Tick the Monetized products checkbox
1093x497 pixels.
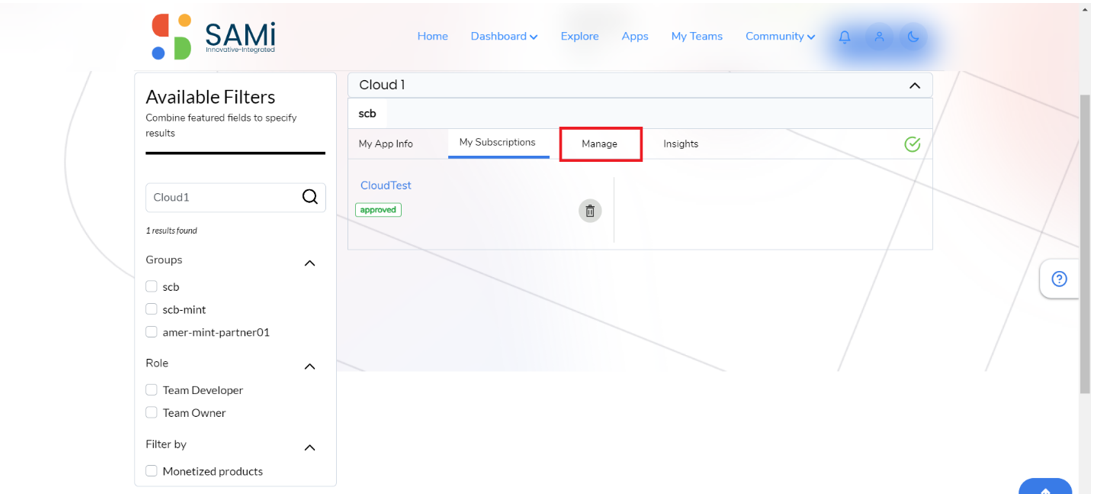(151, 471)
